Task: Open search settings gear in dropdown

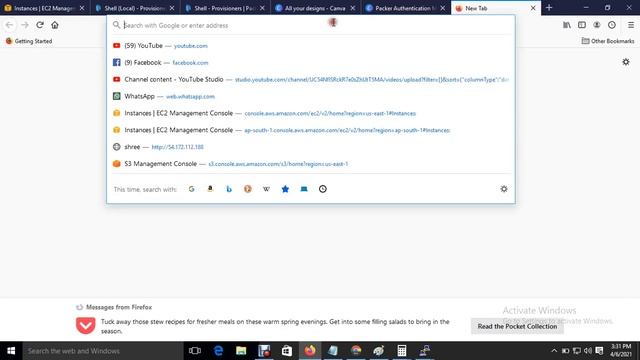Action: point(504,189)
